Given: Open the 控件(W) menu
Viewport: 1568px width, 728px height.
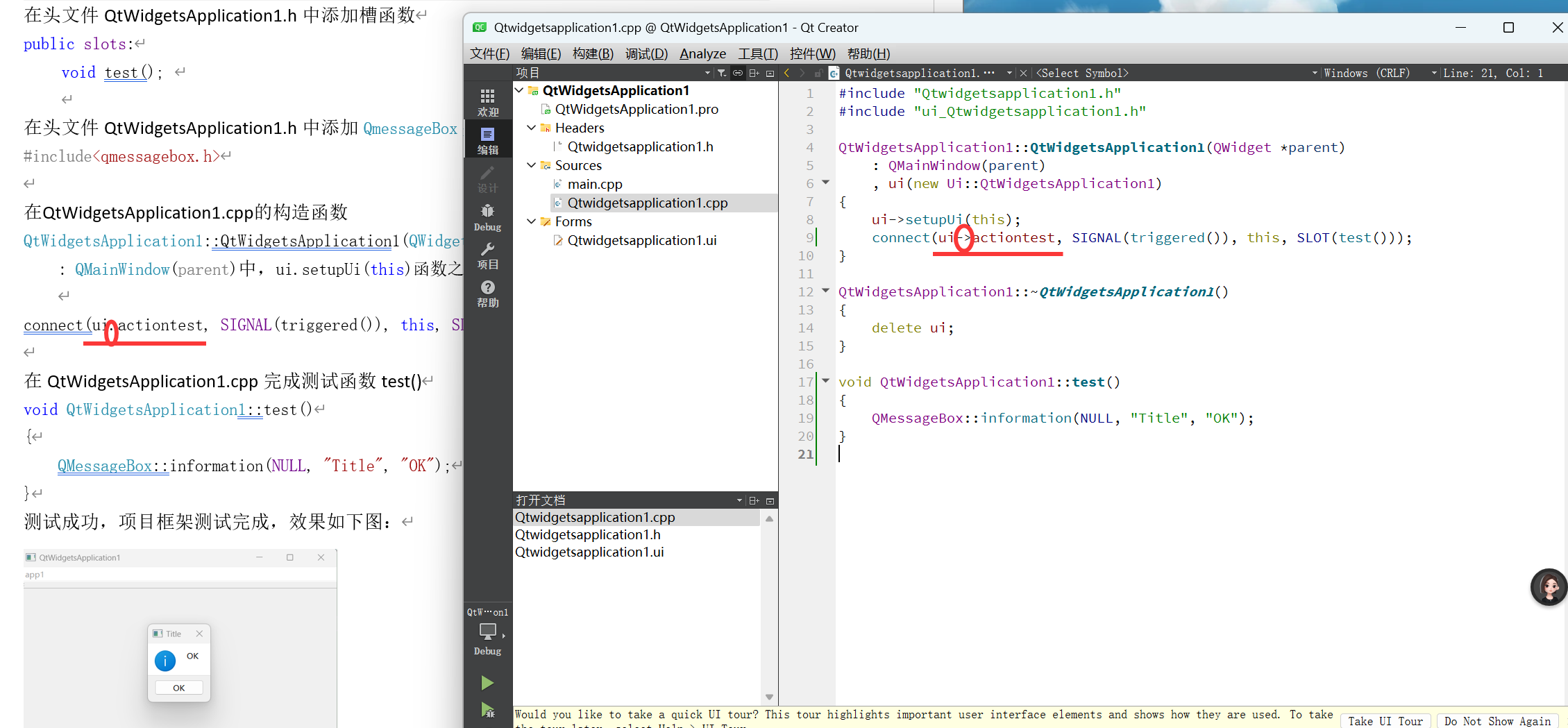Looking at the screenshot, I should (x=812, y=53).
